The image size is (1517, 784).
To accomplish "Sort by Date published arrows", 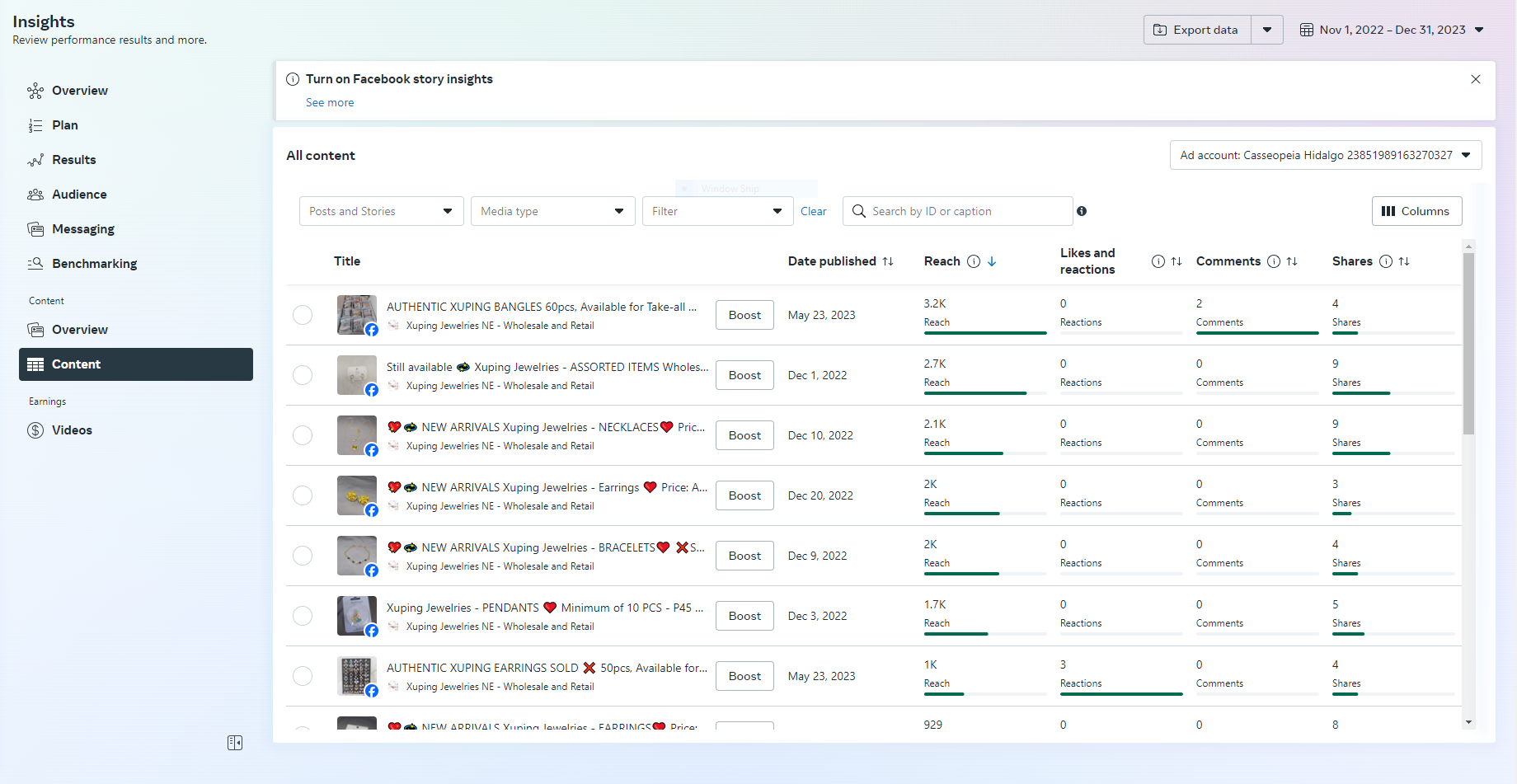I will point(888,261).
